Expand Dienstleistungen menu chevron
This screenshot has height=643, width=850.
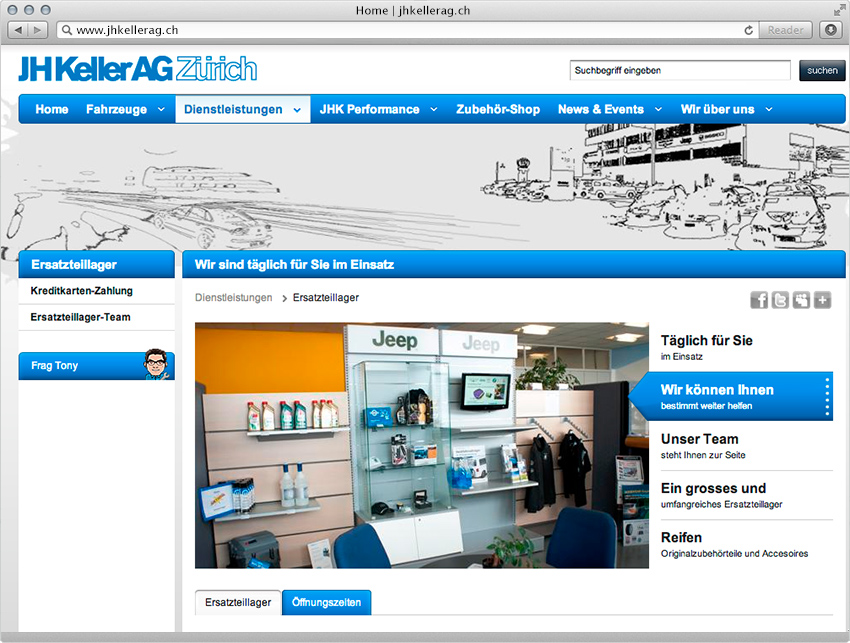pyautogui.click(x=297, y=110)
